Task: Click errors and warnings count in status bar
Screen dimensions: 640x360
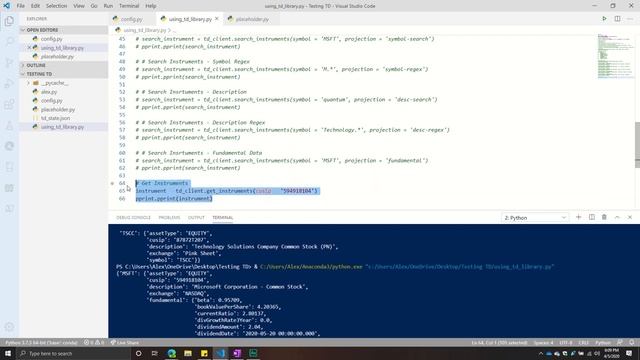Action: (x=94, y=342)
